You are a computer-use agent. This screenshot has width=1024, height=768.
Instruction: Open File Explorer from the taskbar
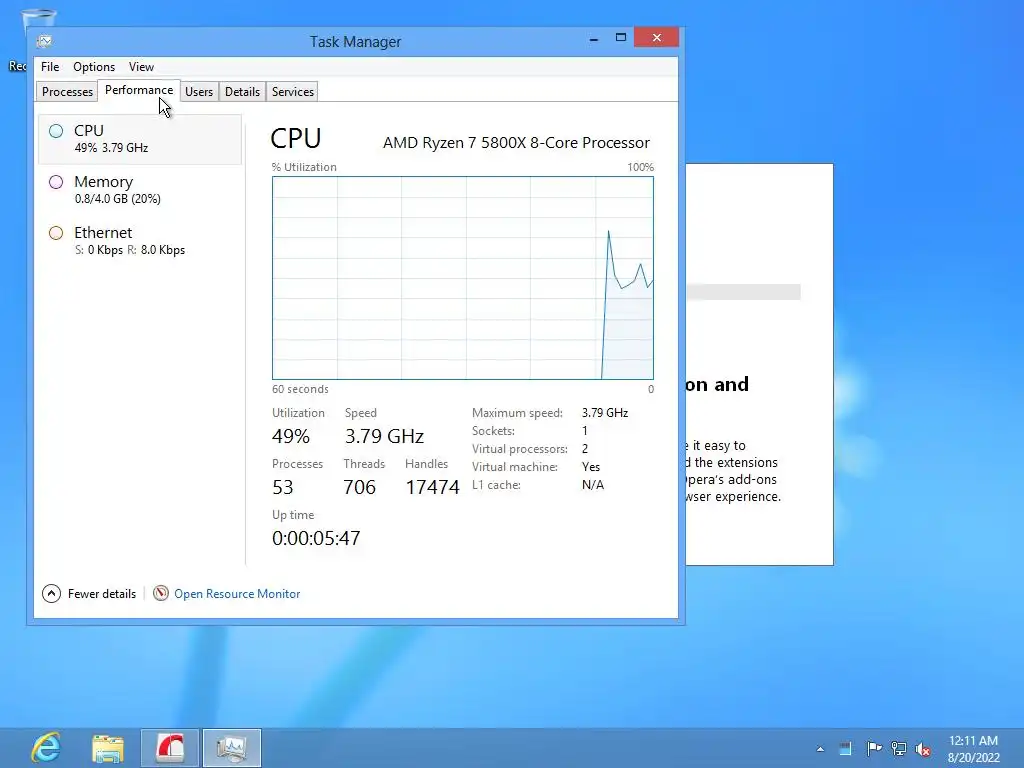(x=108, y=748)
